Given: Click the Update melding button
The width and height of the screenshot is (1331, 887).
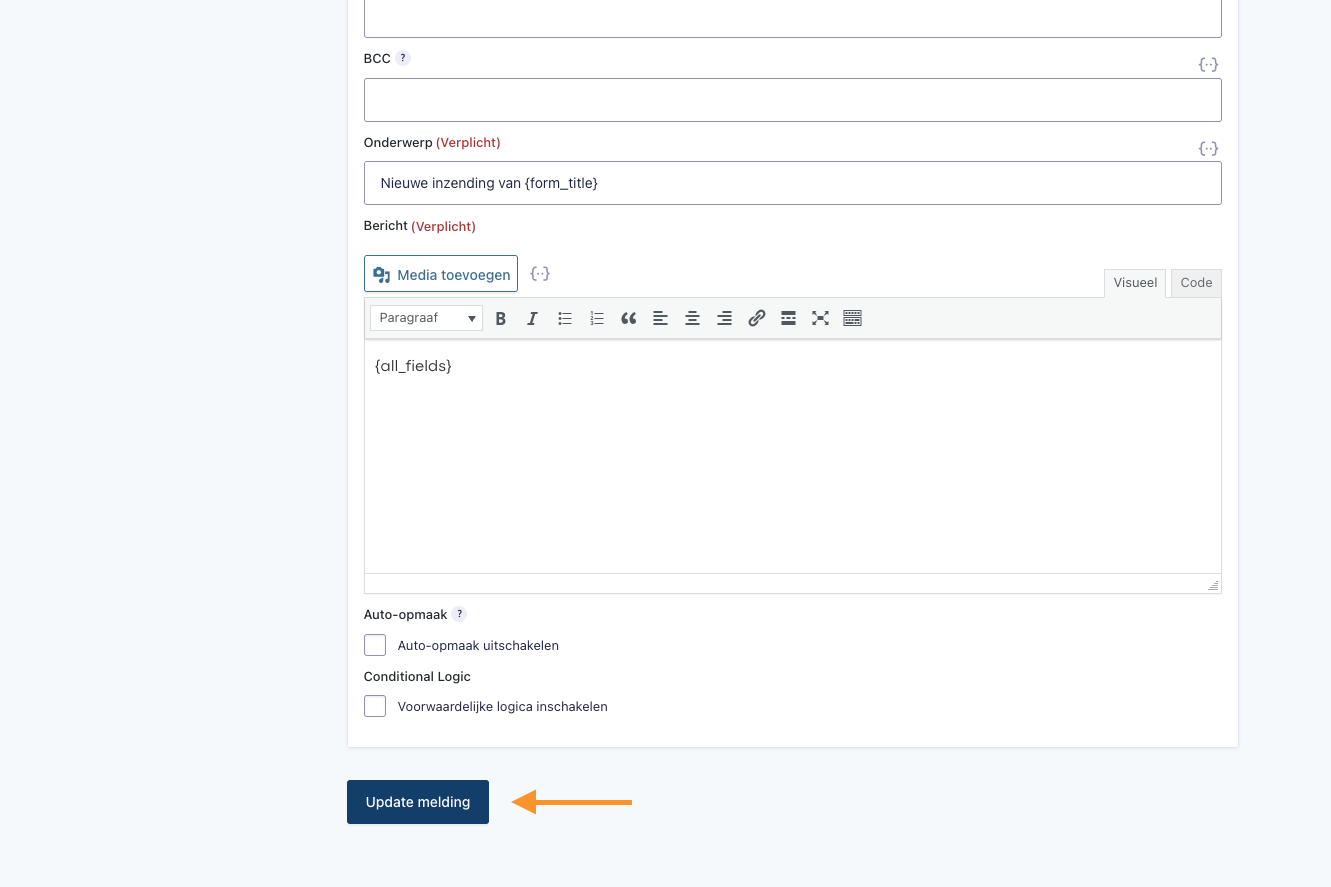Looking at the screenshot, I should click(418, 802).
